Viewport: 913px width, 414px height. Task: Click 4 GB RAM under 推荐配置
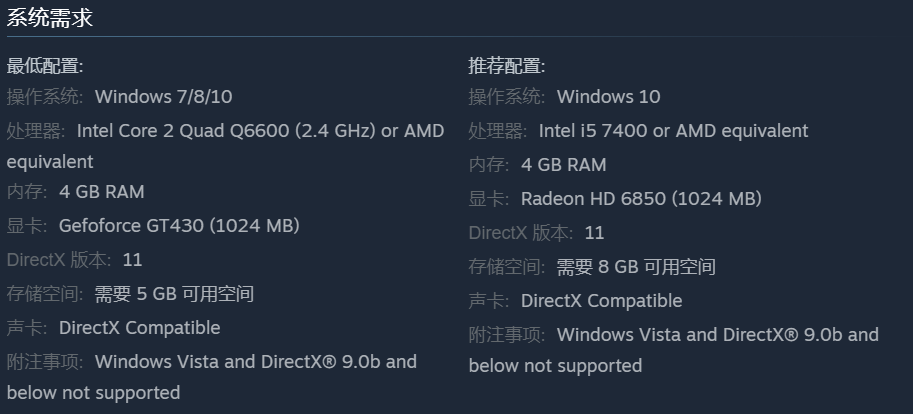point(563,164)
